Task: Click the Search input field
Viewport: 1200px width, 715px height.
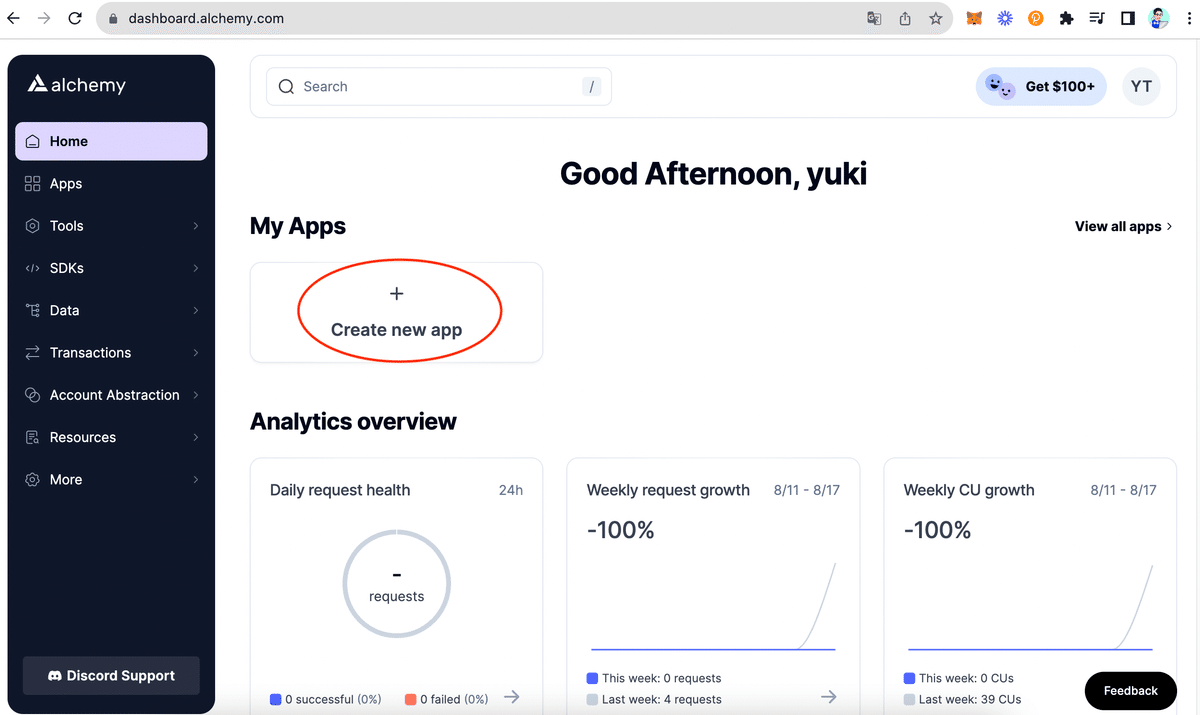Action: pyautogui.click(x=439, y=87)
